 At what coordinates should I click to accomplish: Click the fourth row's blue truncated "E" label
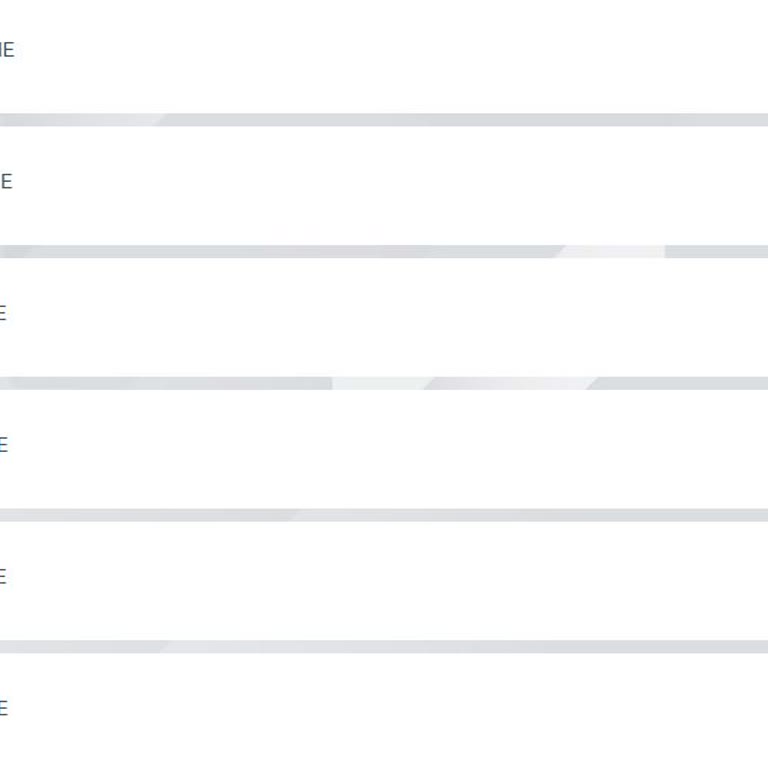click(x=4, y=445)
